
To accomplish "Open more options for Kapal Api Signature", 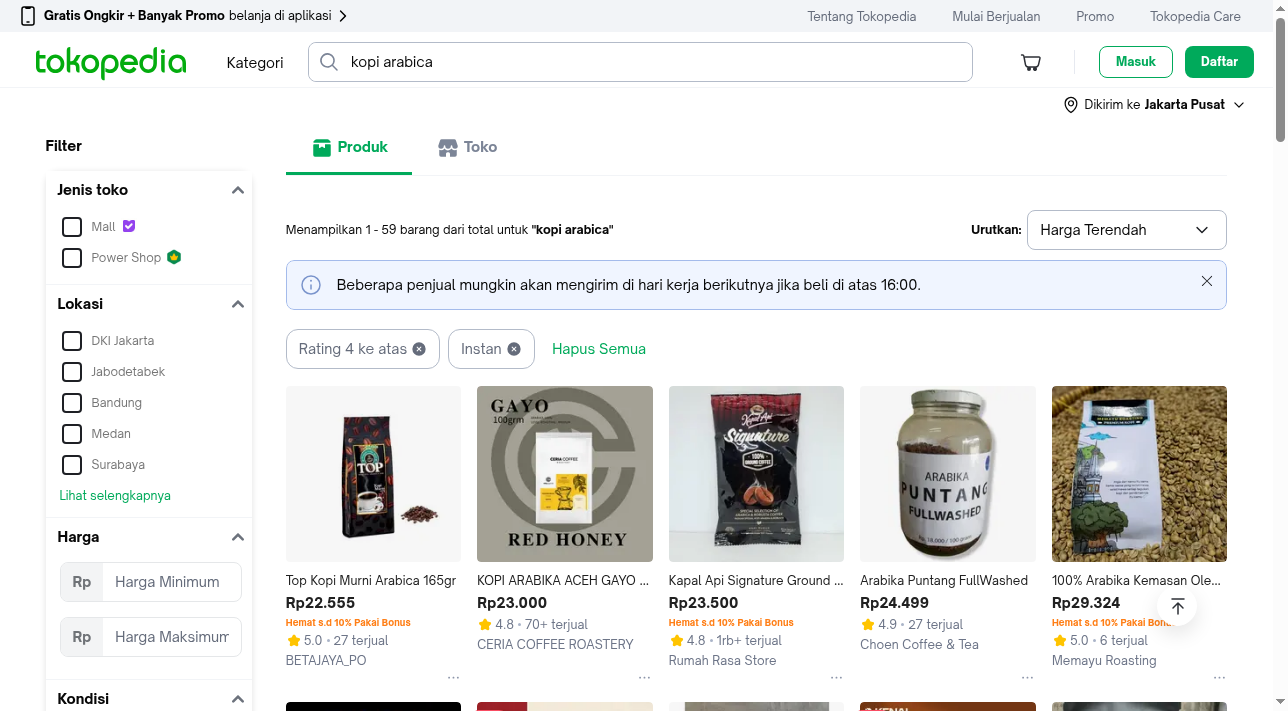I will pos(836,677).
